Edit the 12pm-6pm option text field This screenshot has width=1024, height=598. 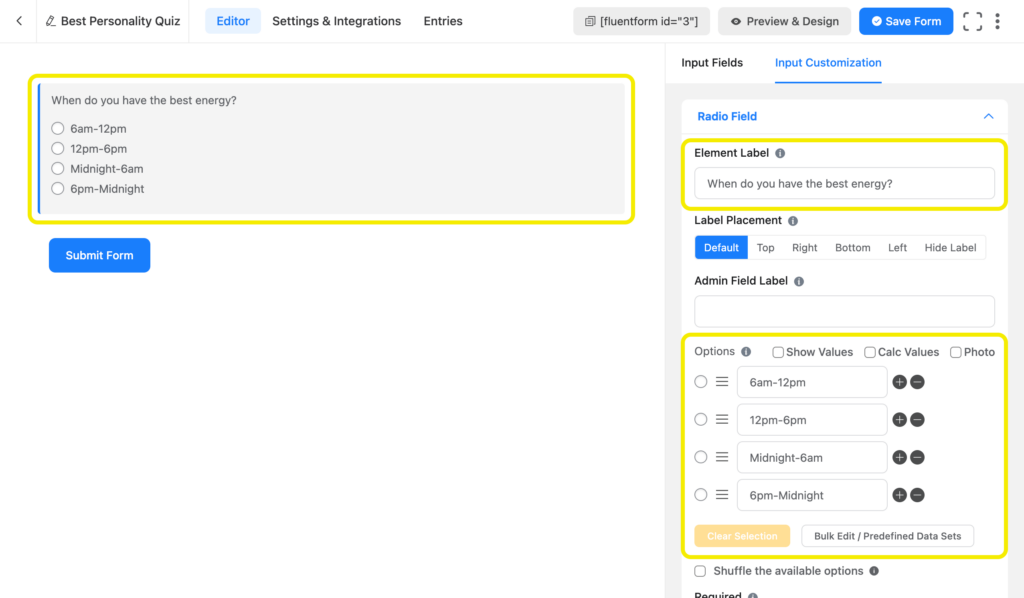pyautogui.click(x=812, y=420)
